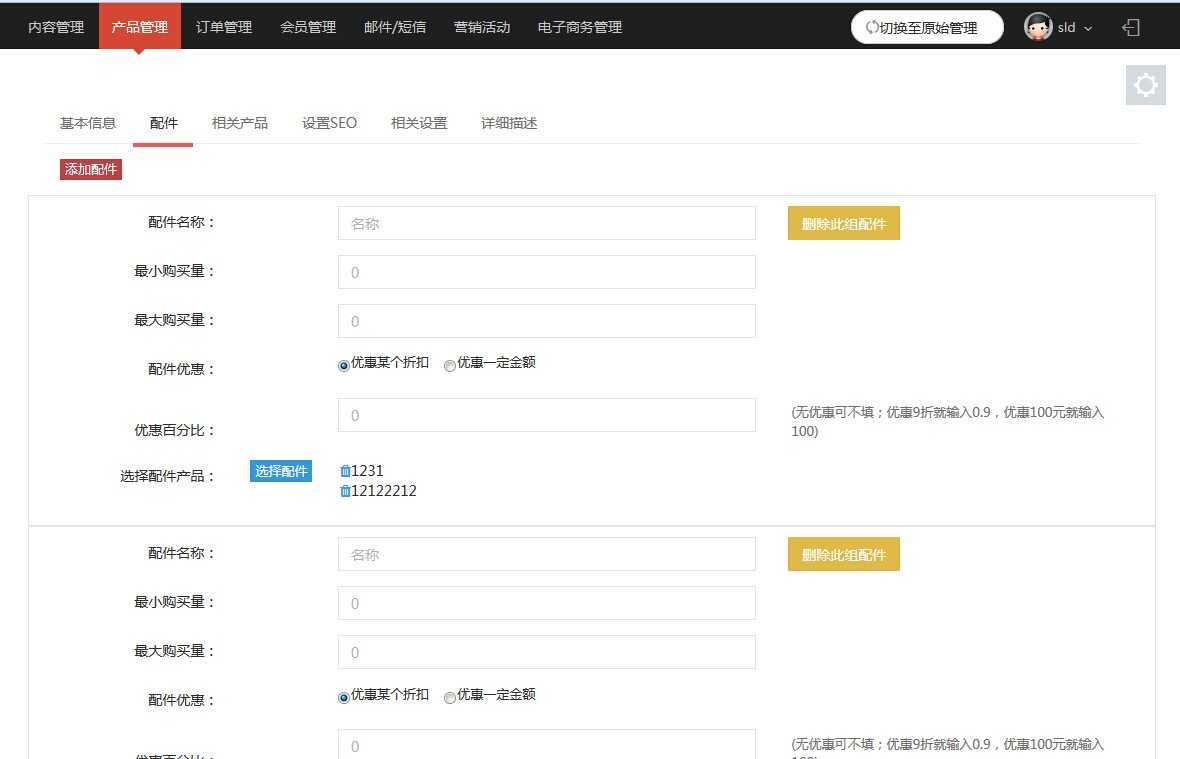This screenshot has height=759, width=1180.
Task: Click 删除此组配件 in second group
Action: (844, 554)
